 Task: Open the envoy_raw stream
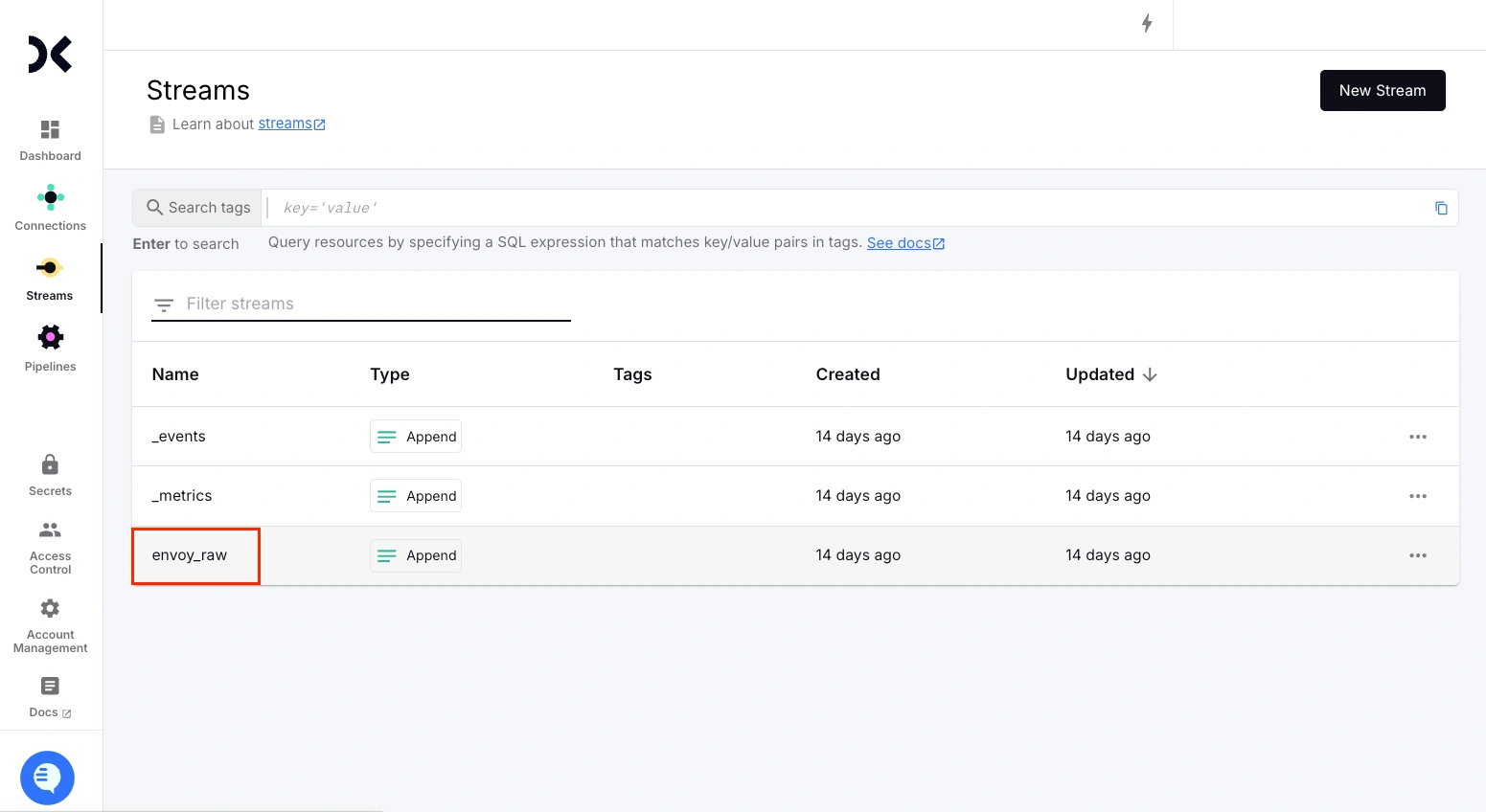[190, 555]
